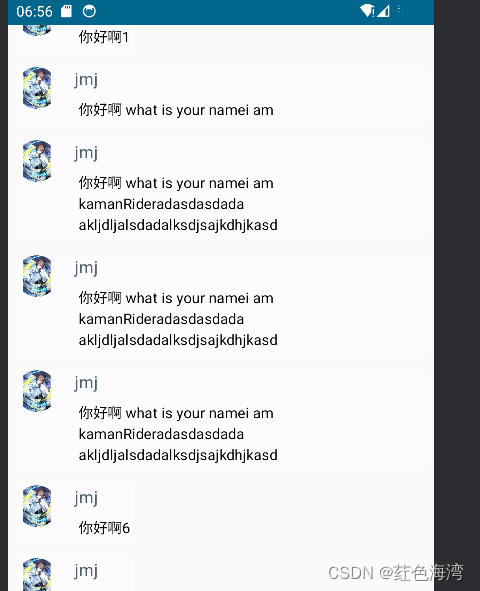Tap the 06:56 clock in status bar
The height and width of the screenshot is (591, 480).
point(34,11)
